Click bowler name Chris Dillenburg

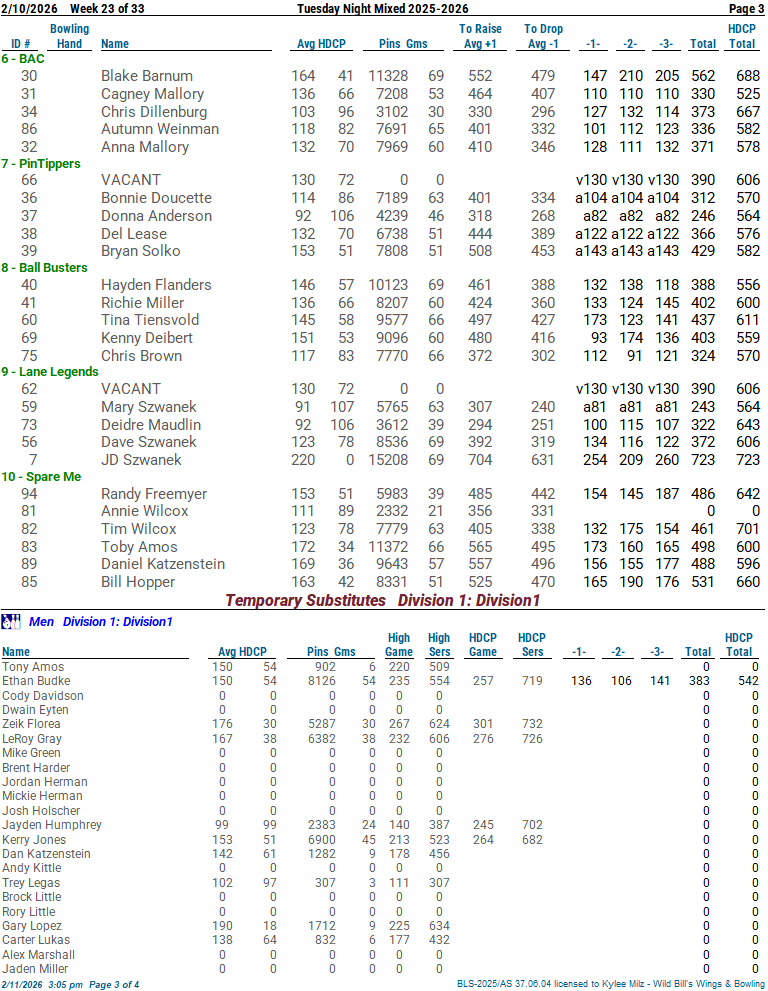[x=154, y=112]
